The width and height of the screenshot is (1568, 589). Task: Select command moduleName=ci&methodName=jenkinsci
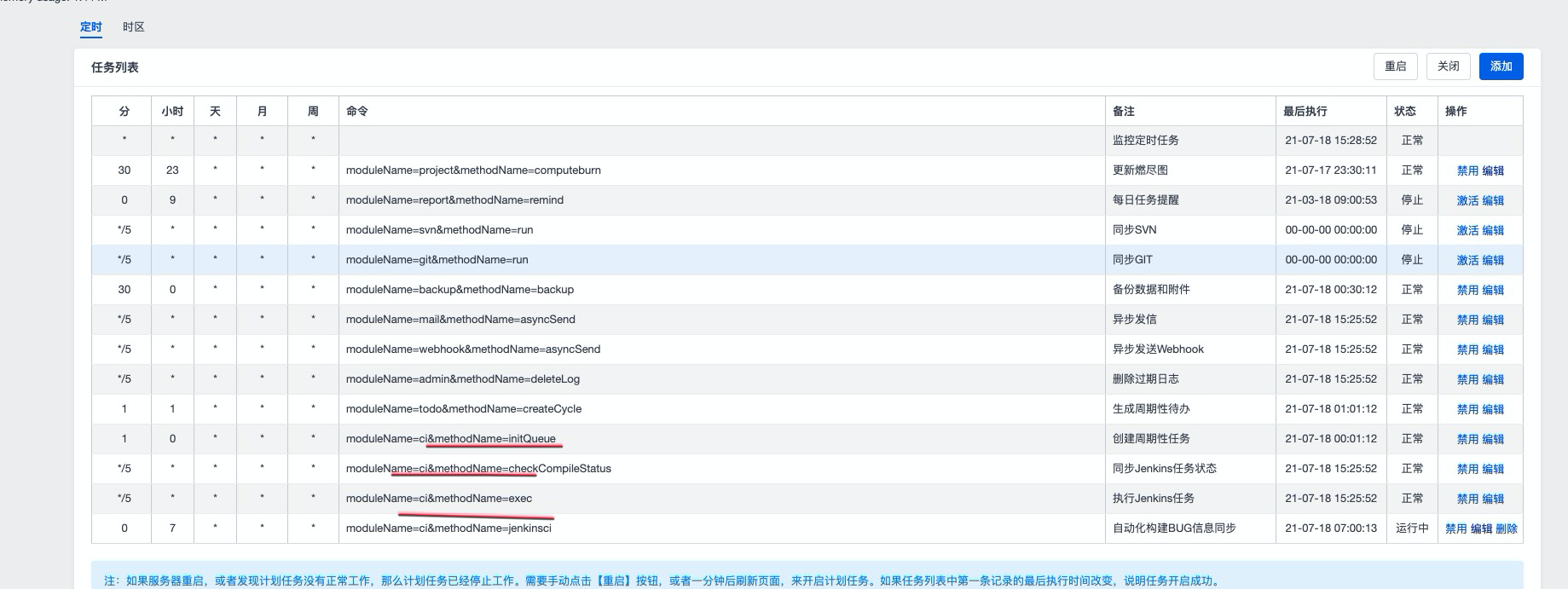448,528
